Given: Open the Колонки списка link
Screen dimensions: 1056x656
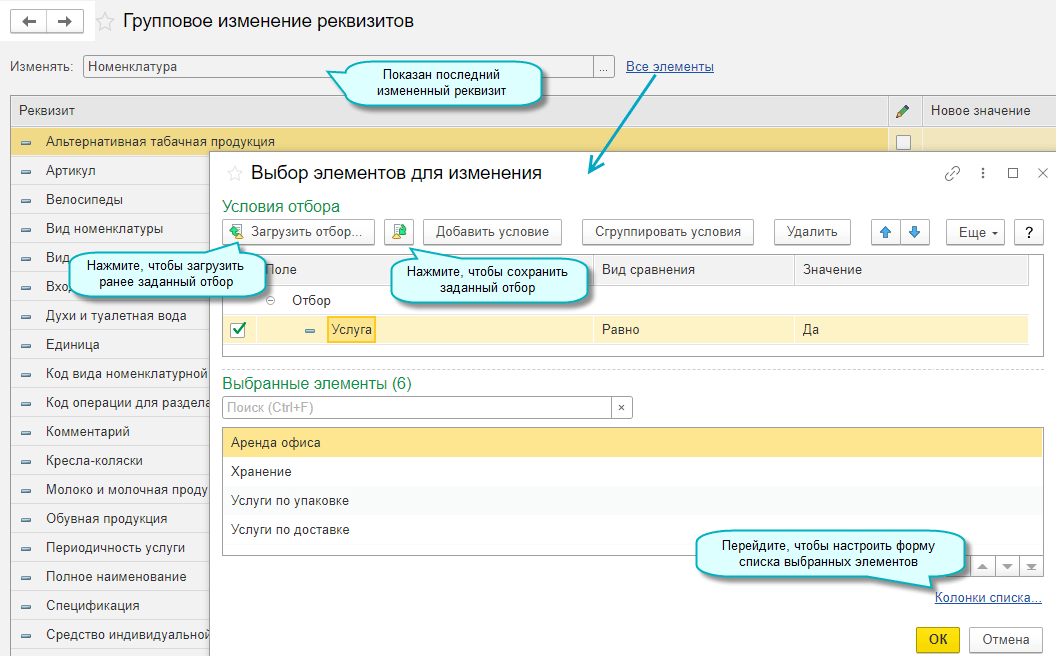Looking at the screenshot, I should 987,598.
